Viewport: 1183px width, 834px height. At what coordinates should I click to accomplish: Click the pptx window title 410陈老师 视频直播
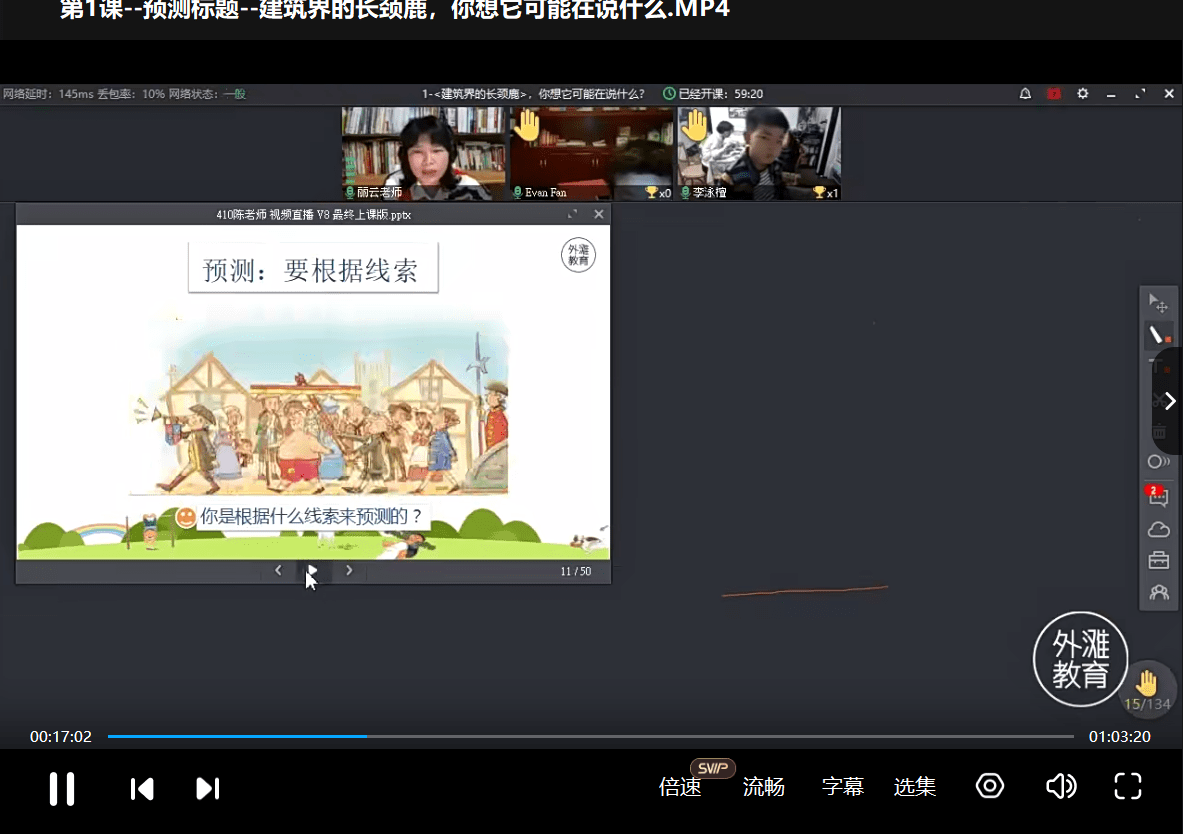coord(313,214)
